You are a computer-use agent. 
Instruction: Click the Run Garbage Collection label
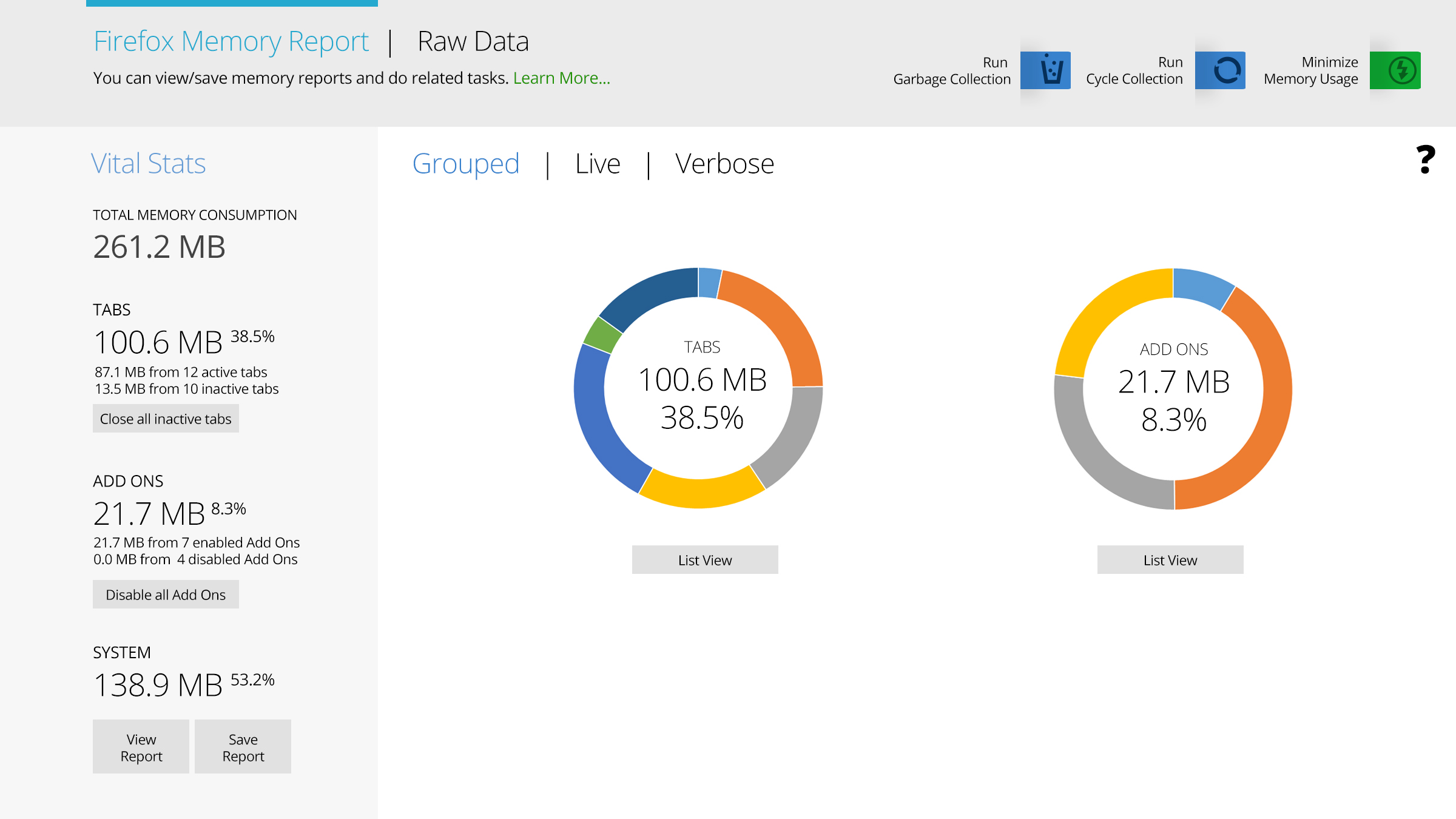click(952, 70)
